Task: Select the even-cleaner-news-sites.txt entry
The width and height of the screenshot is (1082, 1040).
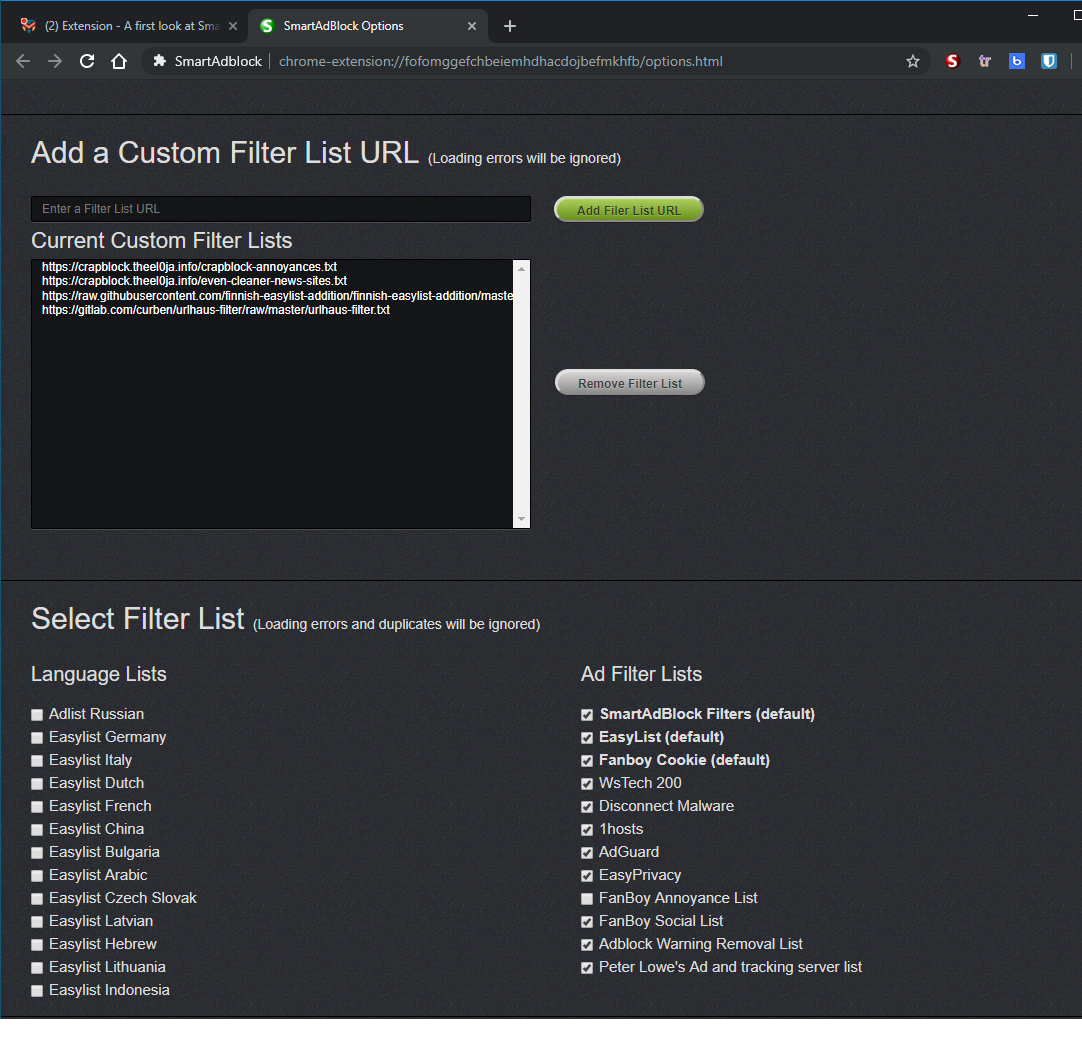Action: (194, 281)
